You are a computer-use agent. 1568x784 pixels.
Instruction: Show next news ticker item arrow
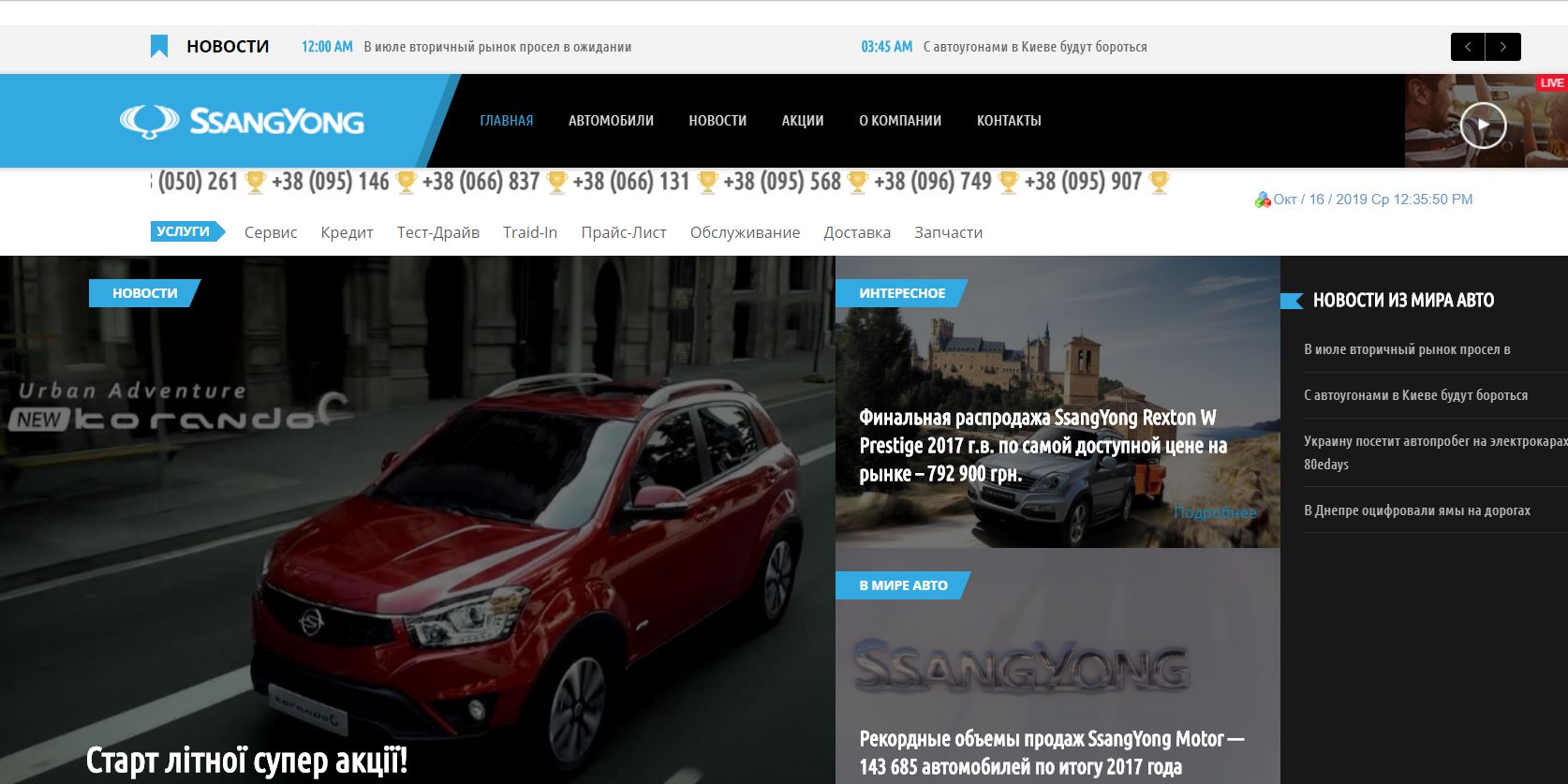[x=1503, y=47]
